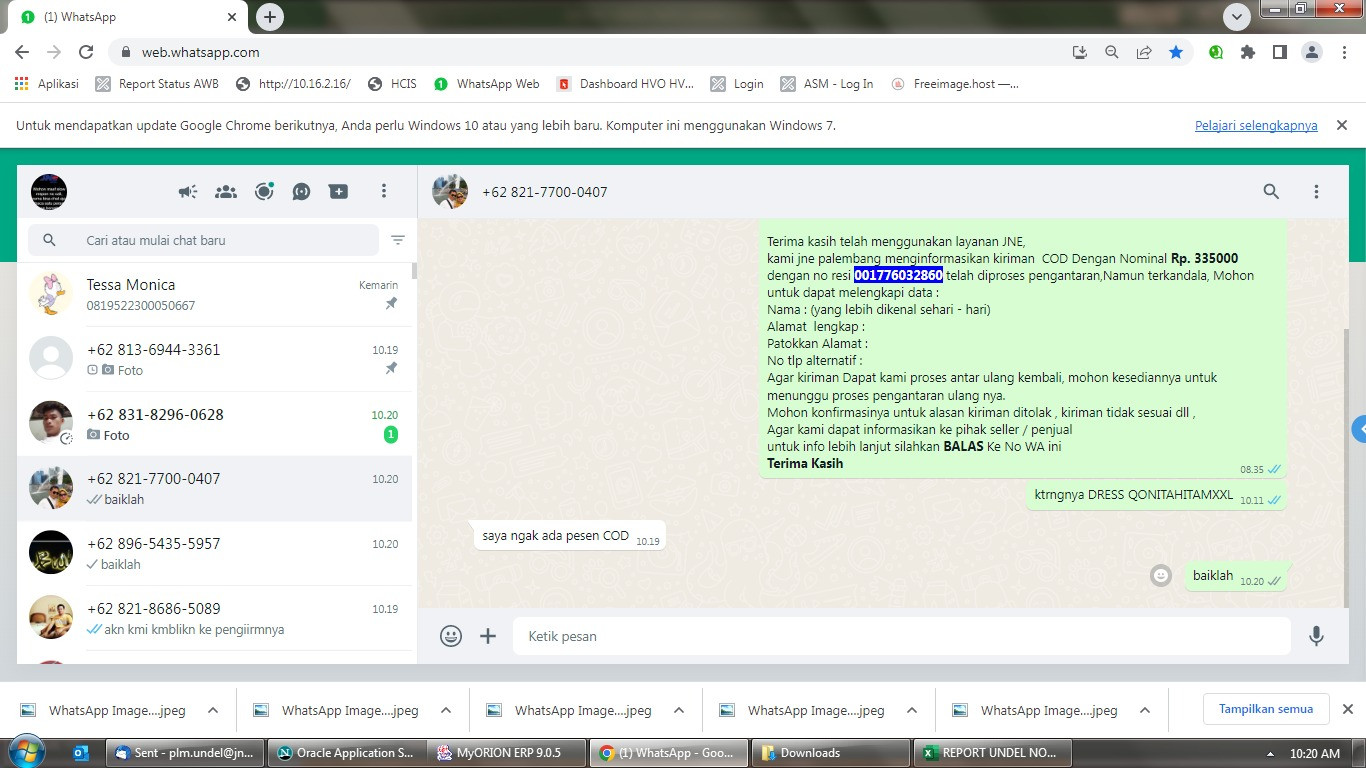The image size is (1366, 768).
Task: Click the pin icon on Tessa Monica chat
Action: tap(391, 304)
